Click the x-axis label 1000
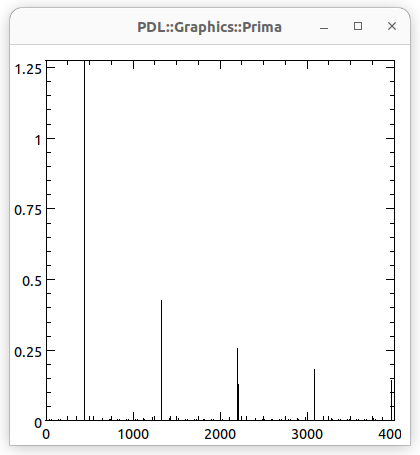 pyautogui.click(x=133, y=434)
